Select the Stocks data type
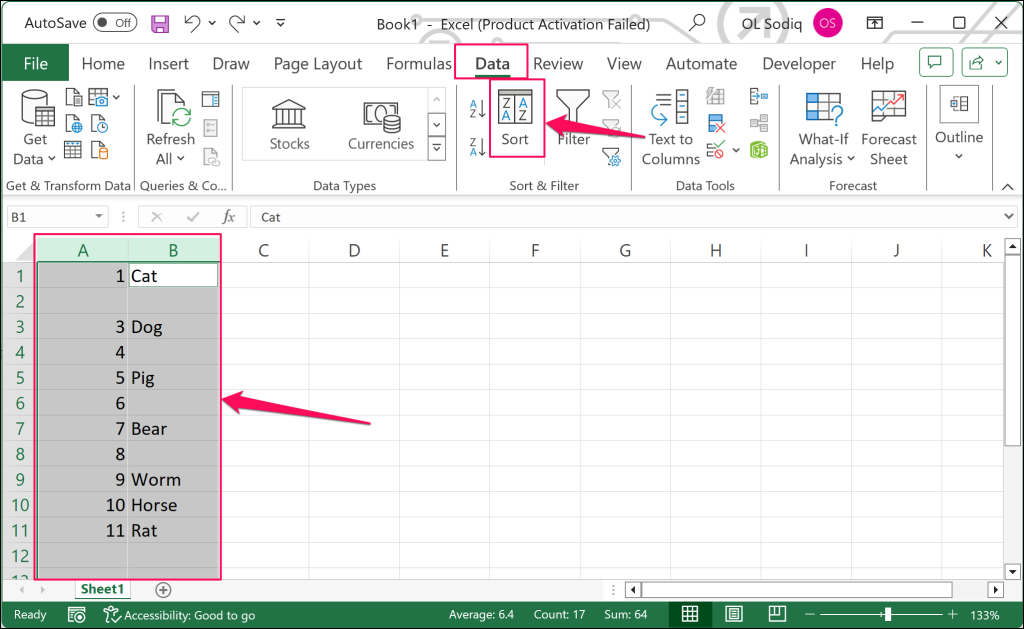1024x629 pixels. (x=289, y=124)
